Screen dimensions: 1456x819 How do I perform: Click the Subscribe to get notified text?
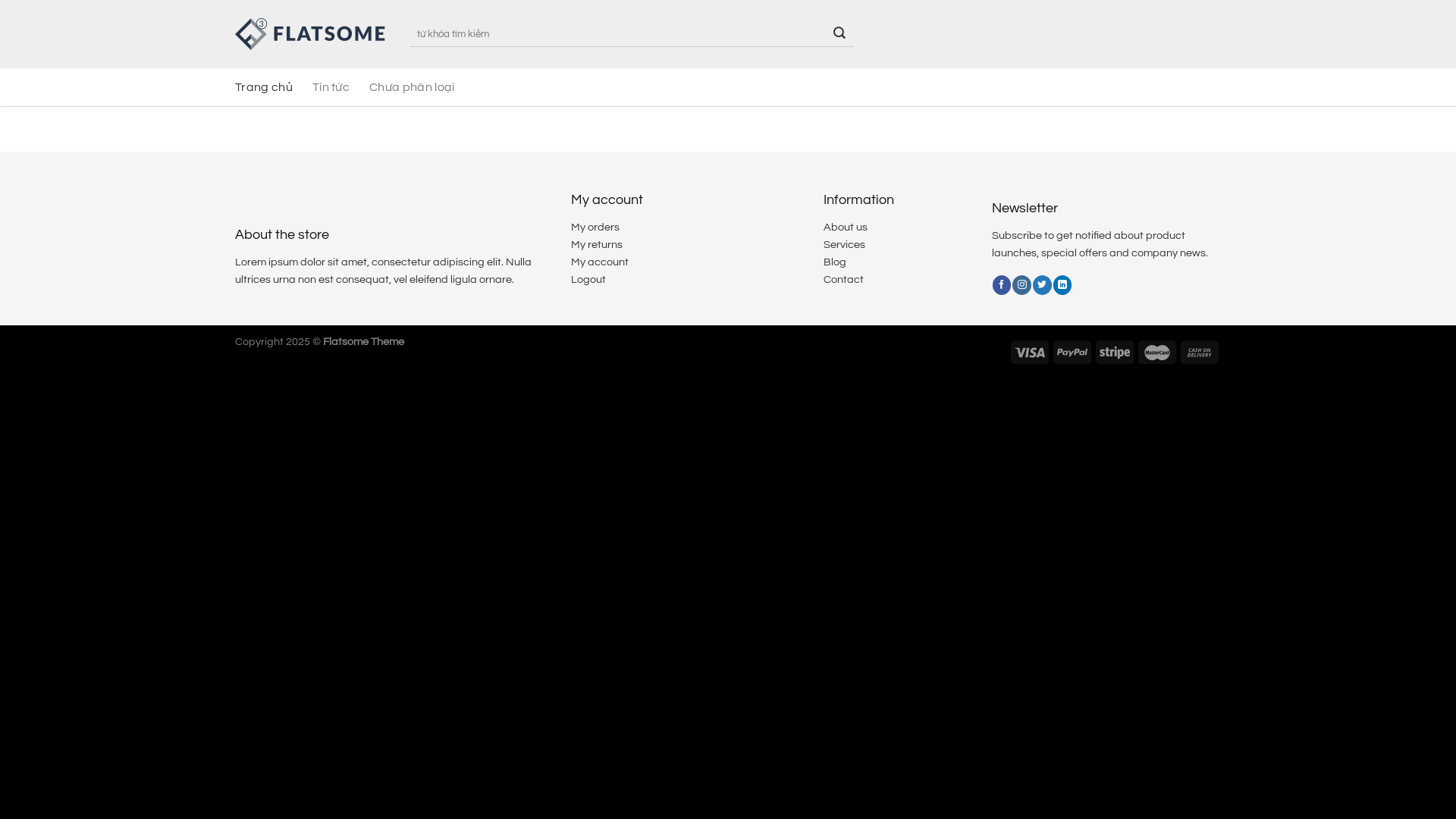click(1100, 245)
